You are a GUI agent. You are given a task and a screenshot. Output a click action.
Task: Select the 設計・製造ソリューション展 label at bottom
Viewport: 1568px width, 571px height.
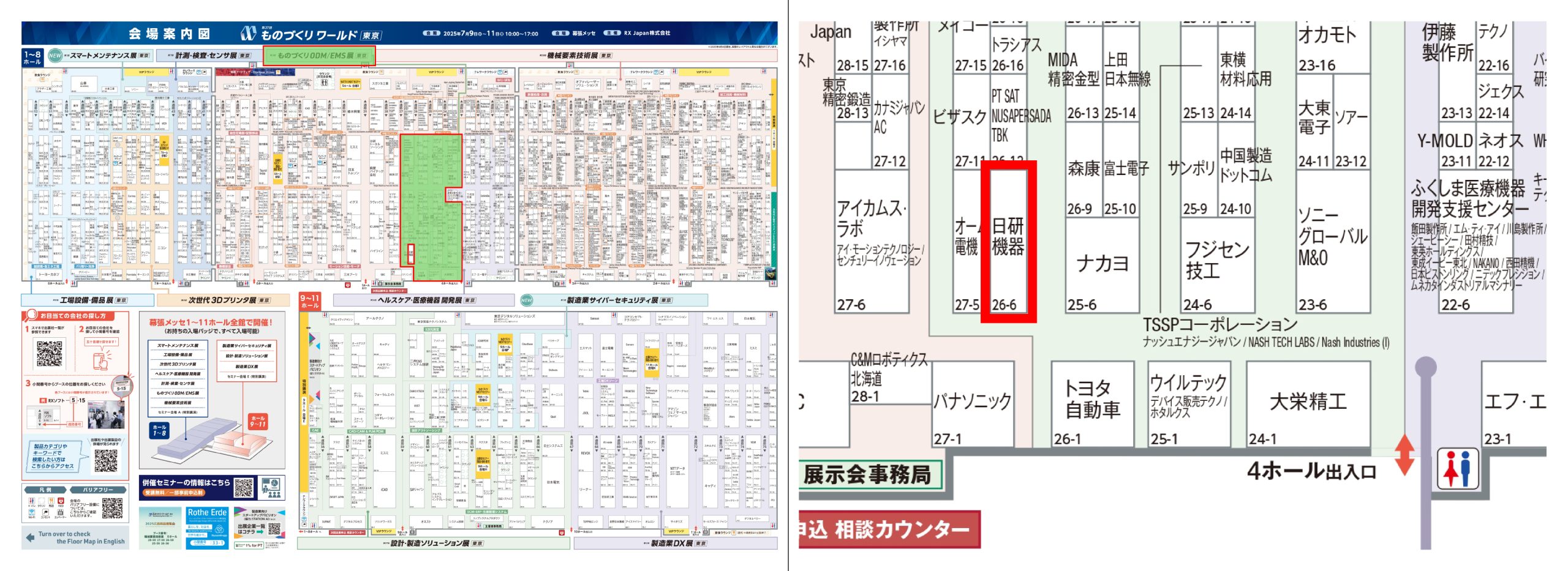[434, 543]
